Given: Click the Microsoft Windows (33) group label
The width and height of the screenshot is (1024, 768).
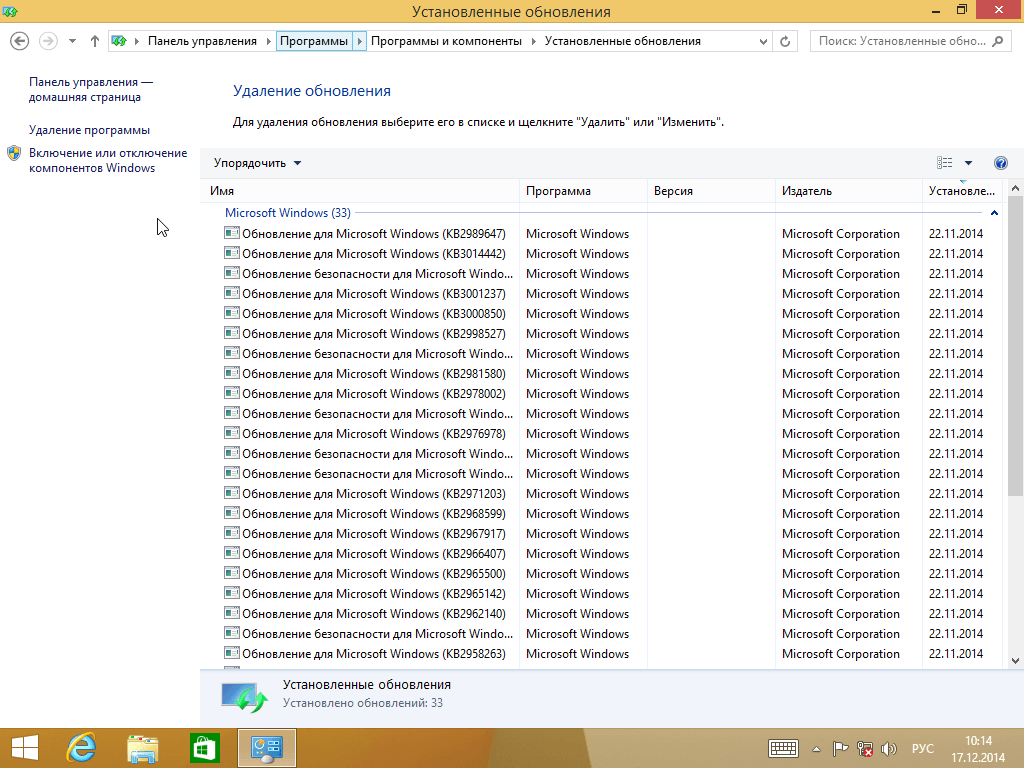Looking at the screenshot, I should pyautogui.click(x=287, y=213).
